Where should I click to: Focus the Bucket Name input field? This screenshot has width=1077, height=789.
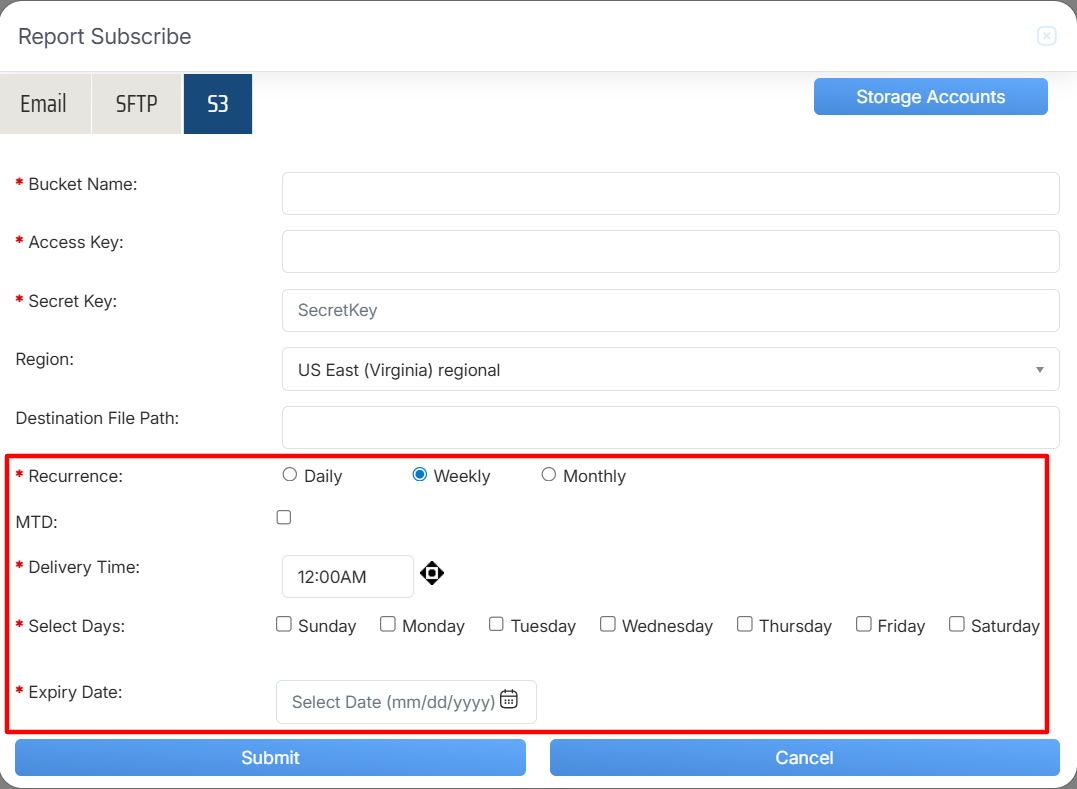click(x=670, y=193)
